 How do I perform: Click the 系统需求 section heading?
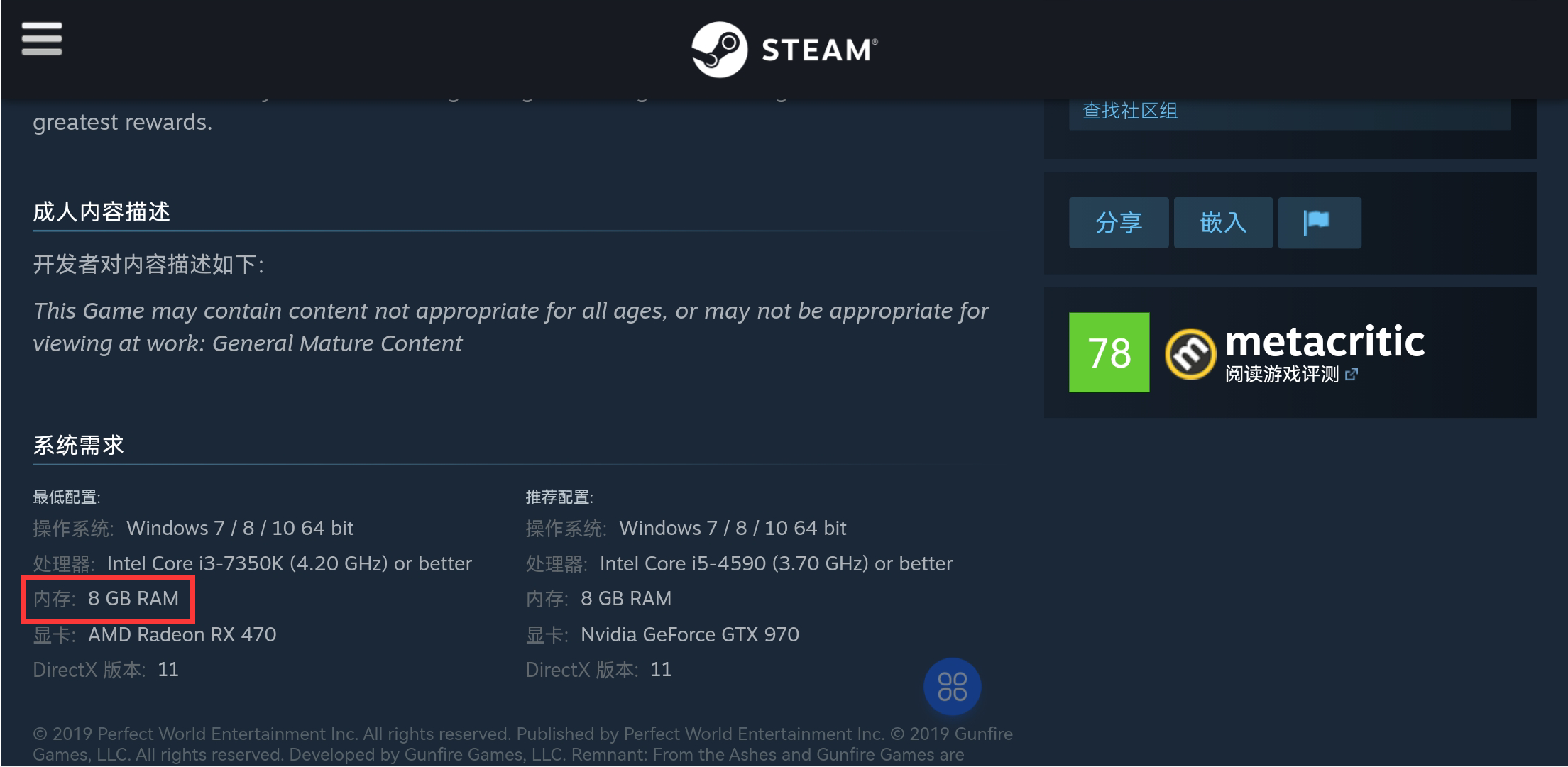[x=79, y=445]
